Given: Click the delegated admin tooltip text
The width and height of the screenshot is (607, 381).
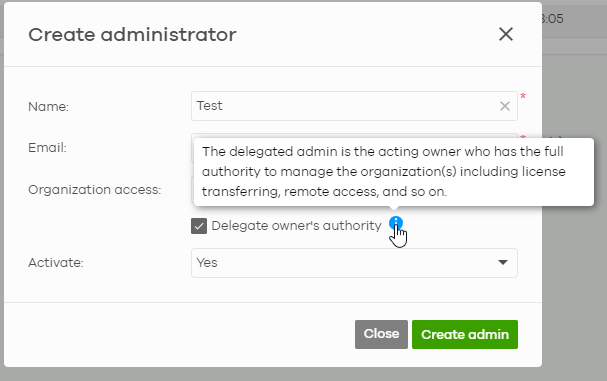Looking at the screenshot, I should click(x=384, y=172).
